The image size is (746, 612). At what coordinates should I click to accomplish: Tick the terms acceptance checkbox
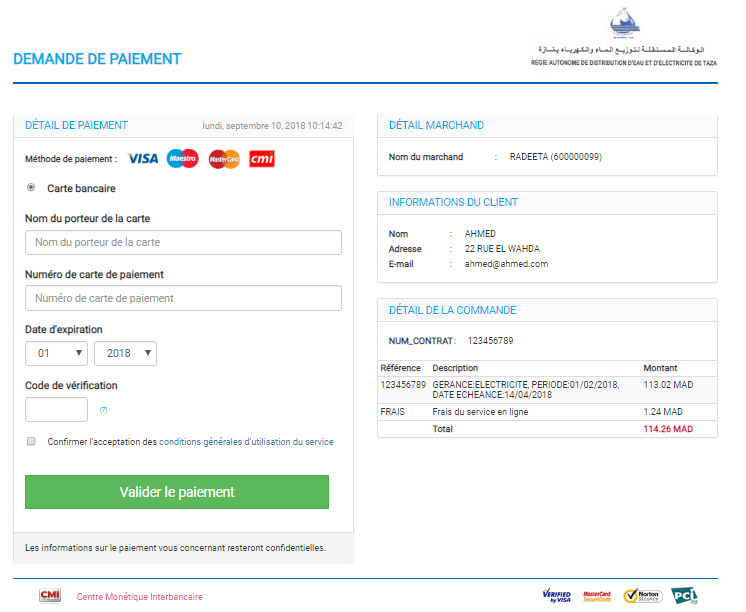pos(31,441)
